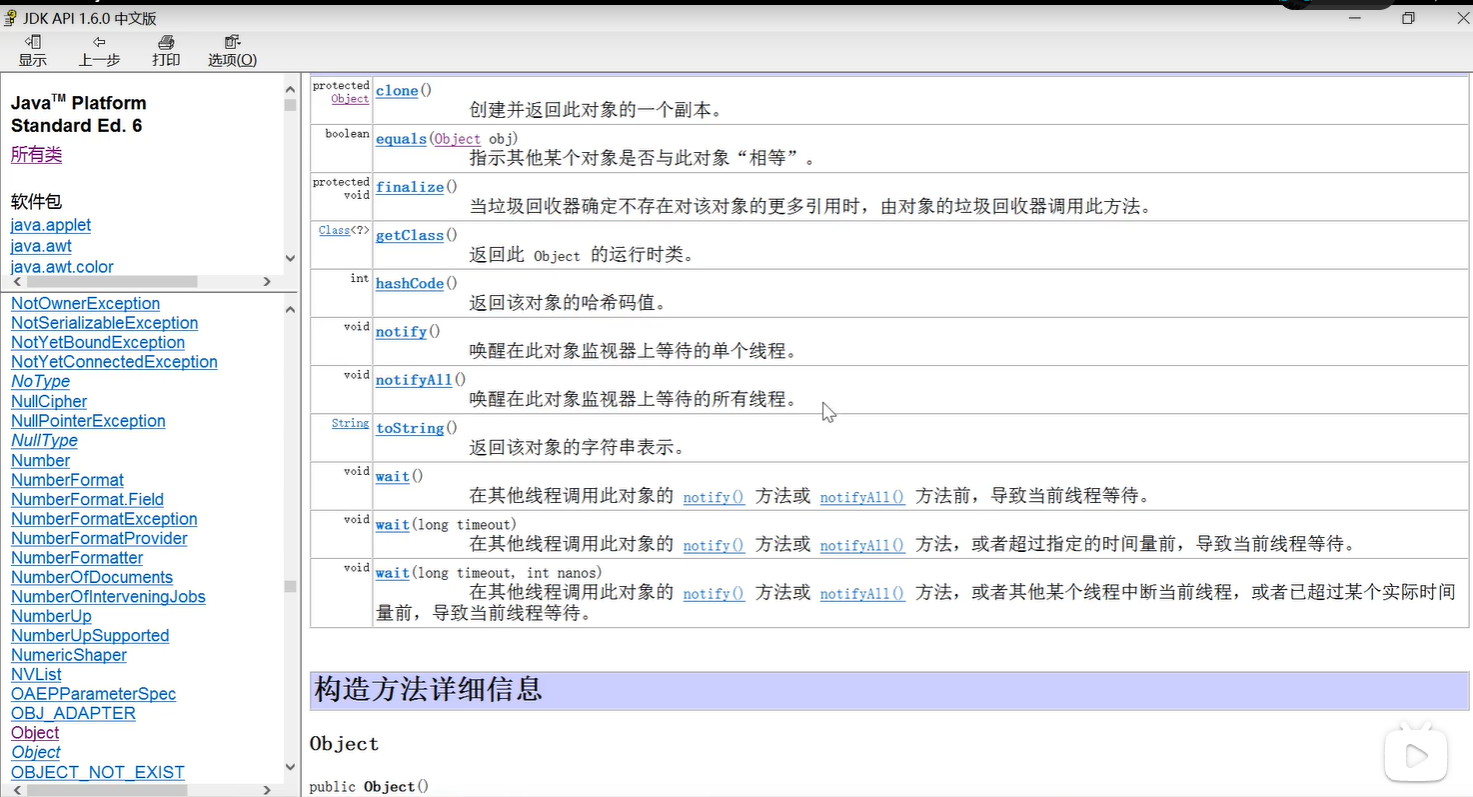Open the NumberFormatException class link
The width and height of the screenshot is (1473, 797).
(104, 519)
